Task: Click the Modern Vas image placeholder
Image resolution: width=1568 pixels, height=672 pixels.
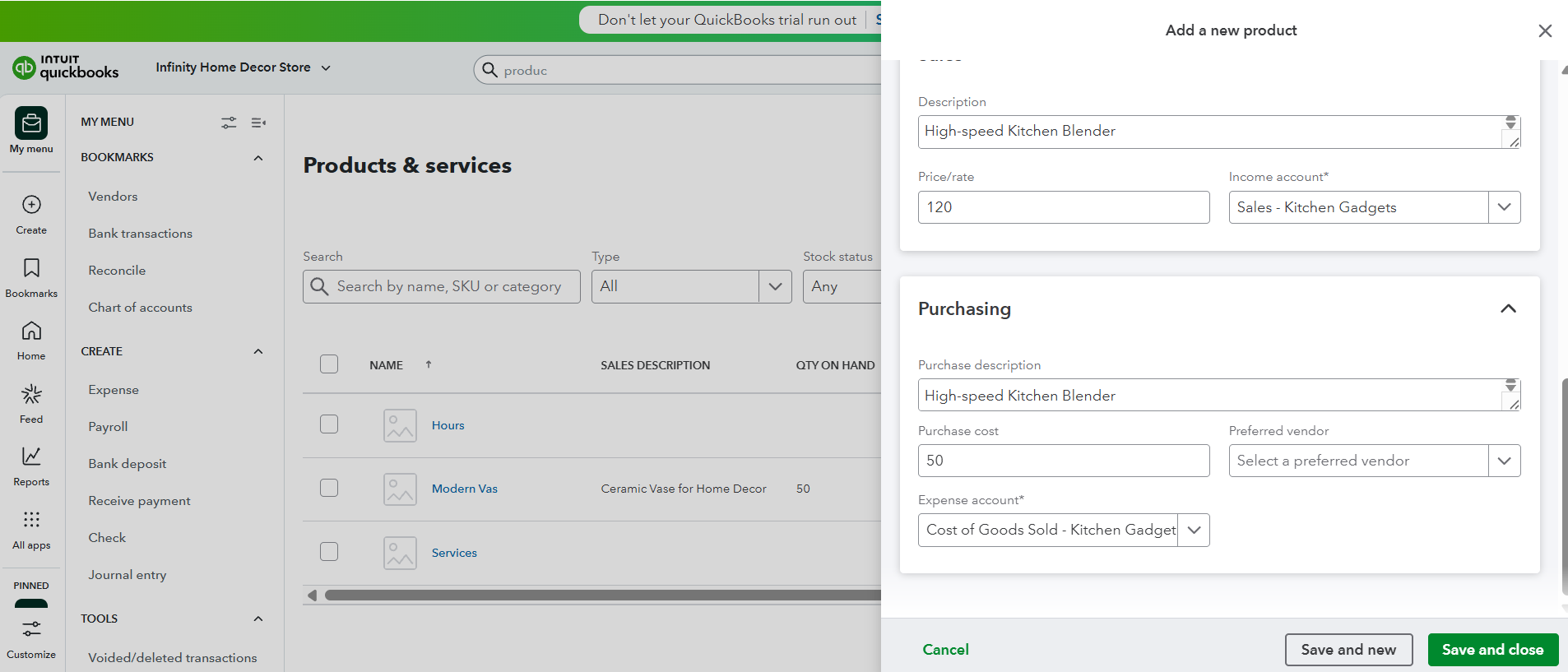Action: click(x=400, y=489)
